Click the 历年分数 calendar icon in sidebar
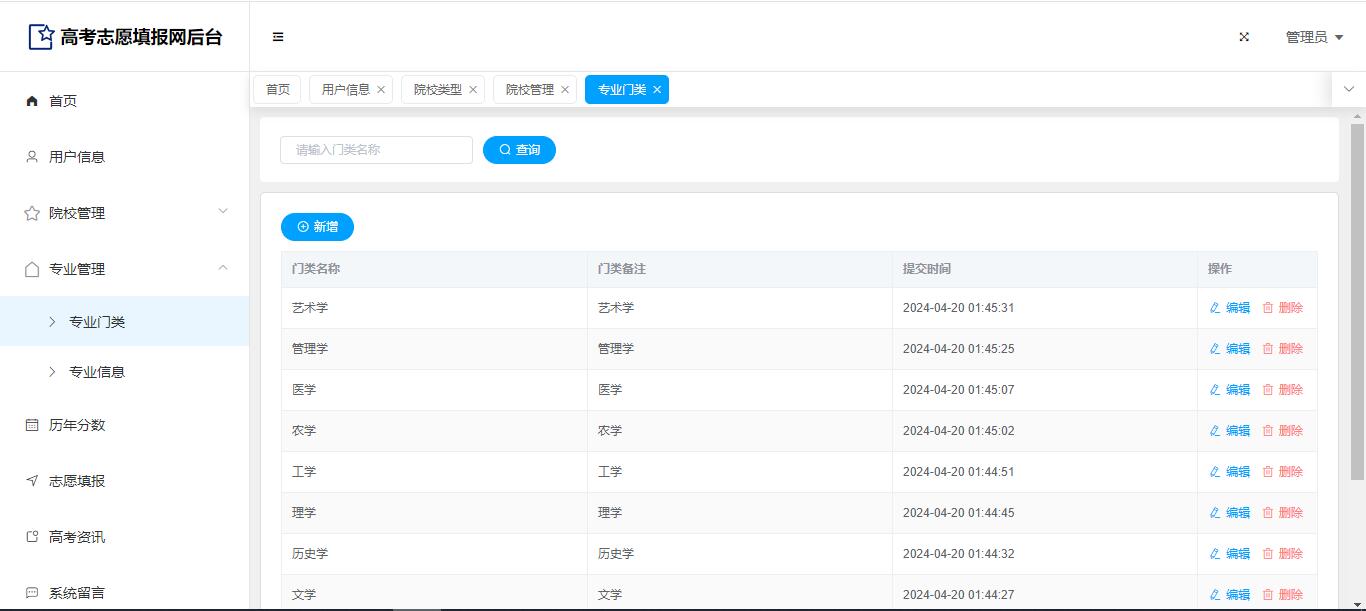 pyautogui.click(x=32, y=425)
